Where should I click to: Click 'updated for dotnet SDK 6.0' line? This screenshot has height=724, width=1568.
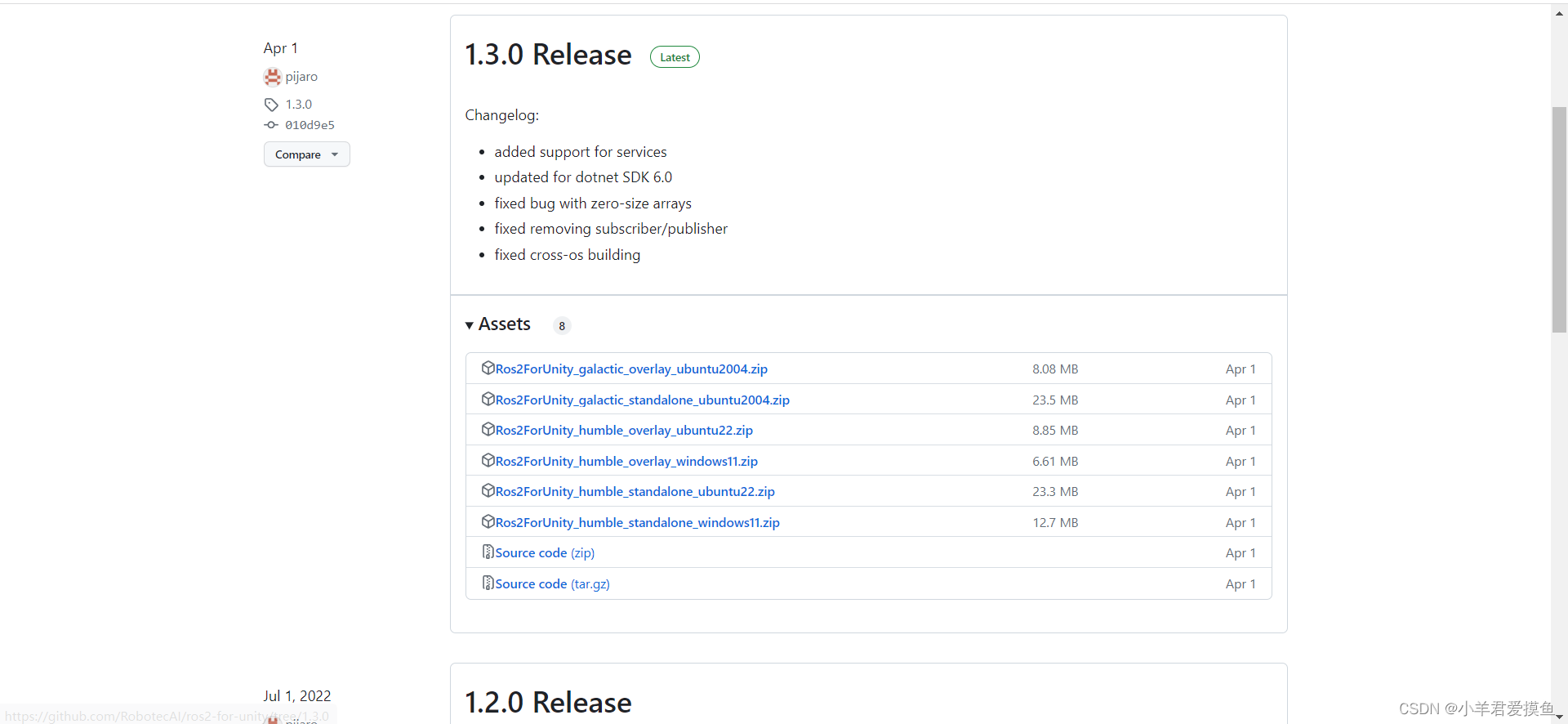click(x=583, y=177)
